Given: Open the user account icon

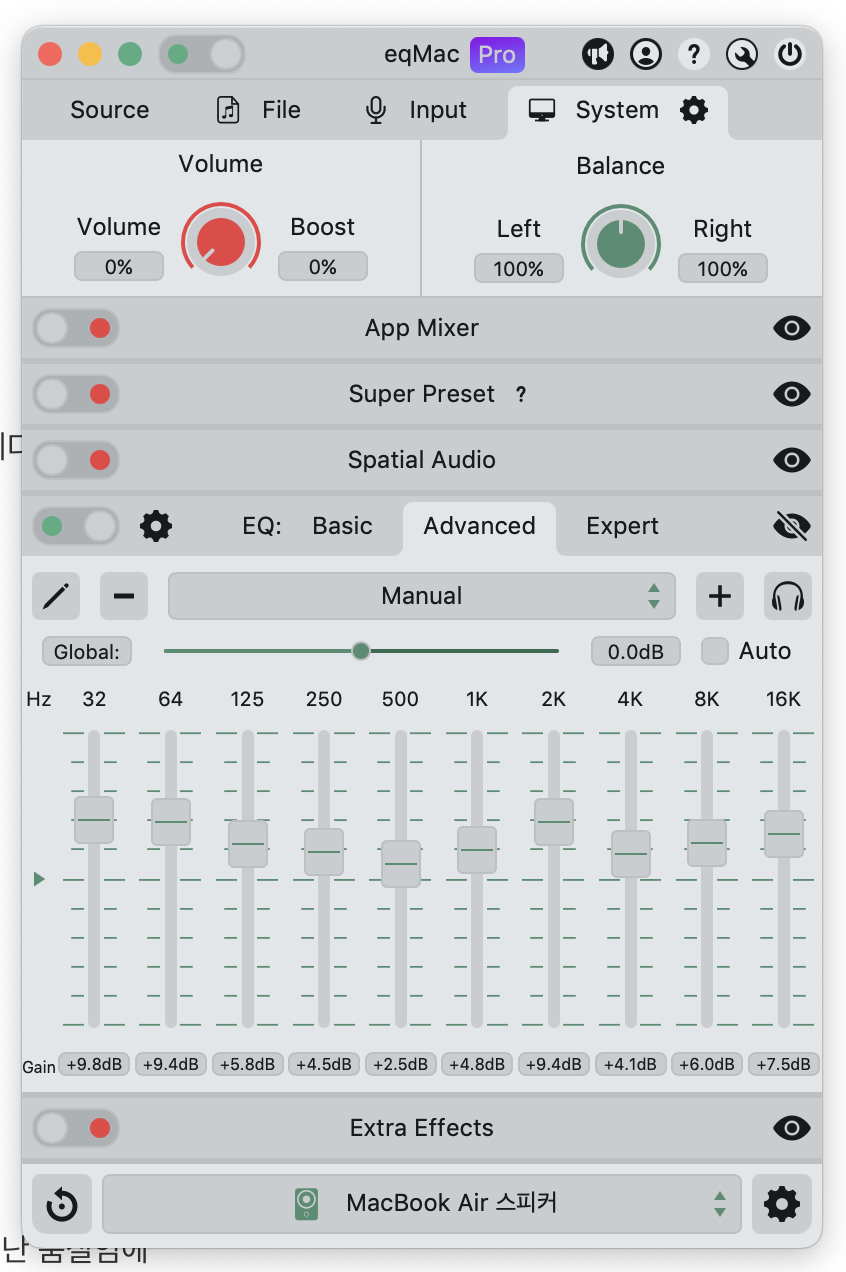Looking at the screenshot, I should [646, 54].
